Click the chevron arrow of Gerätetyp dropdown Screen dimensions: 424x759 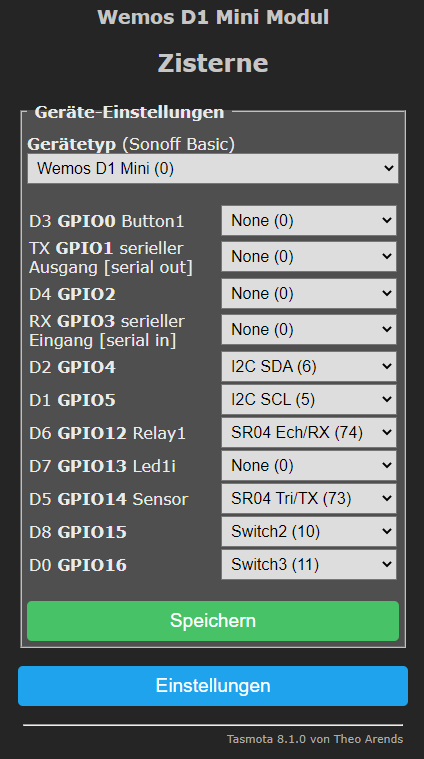(388, 168)
